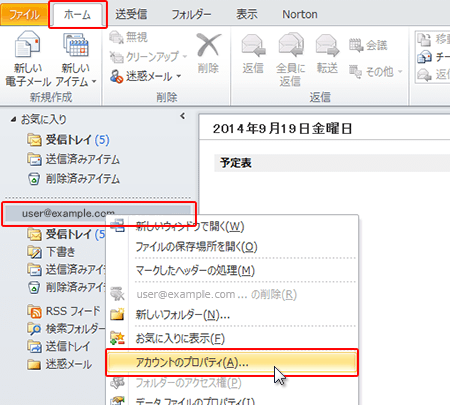This screenshot has width=450, height=405.
Task: Open 受信トレイ under user@example.com account
Action: click(66, 234)
